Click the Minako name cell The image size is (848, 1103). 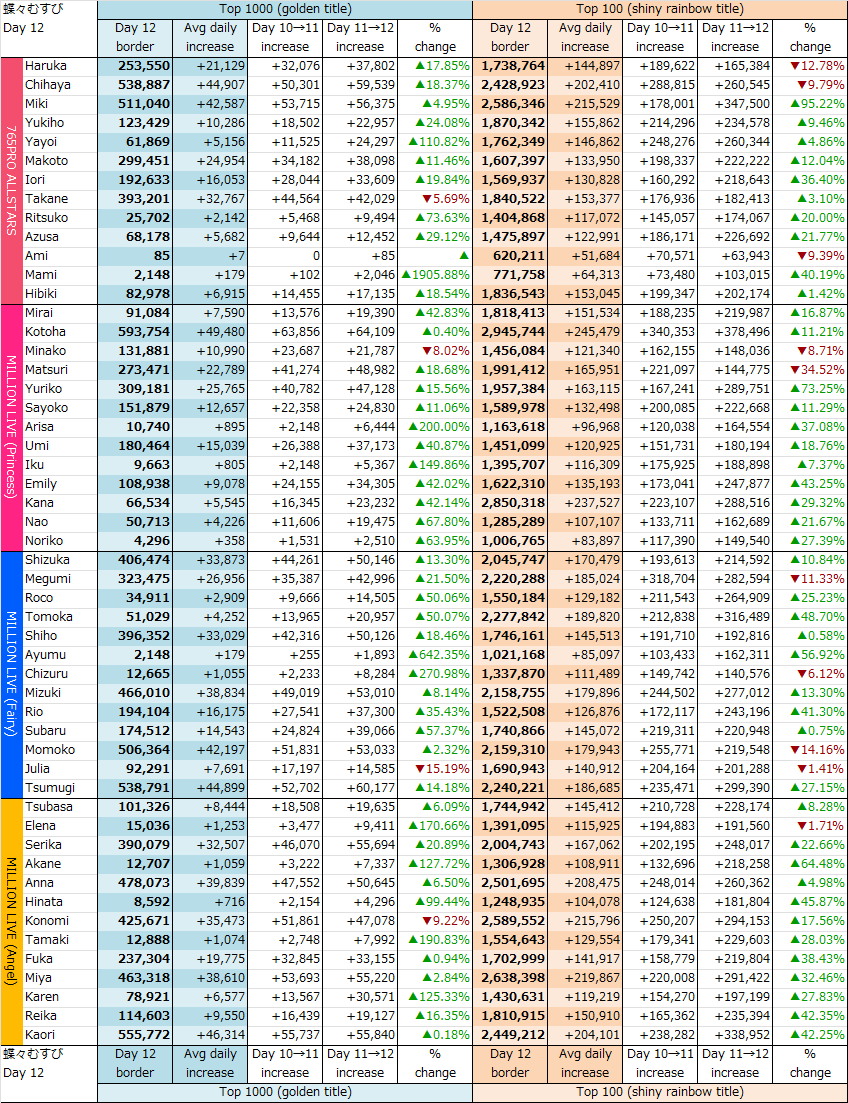pos(61,351)
